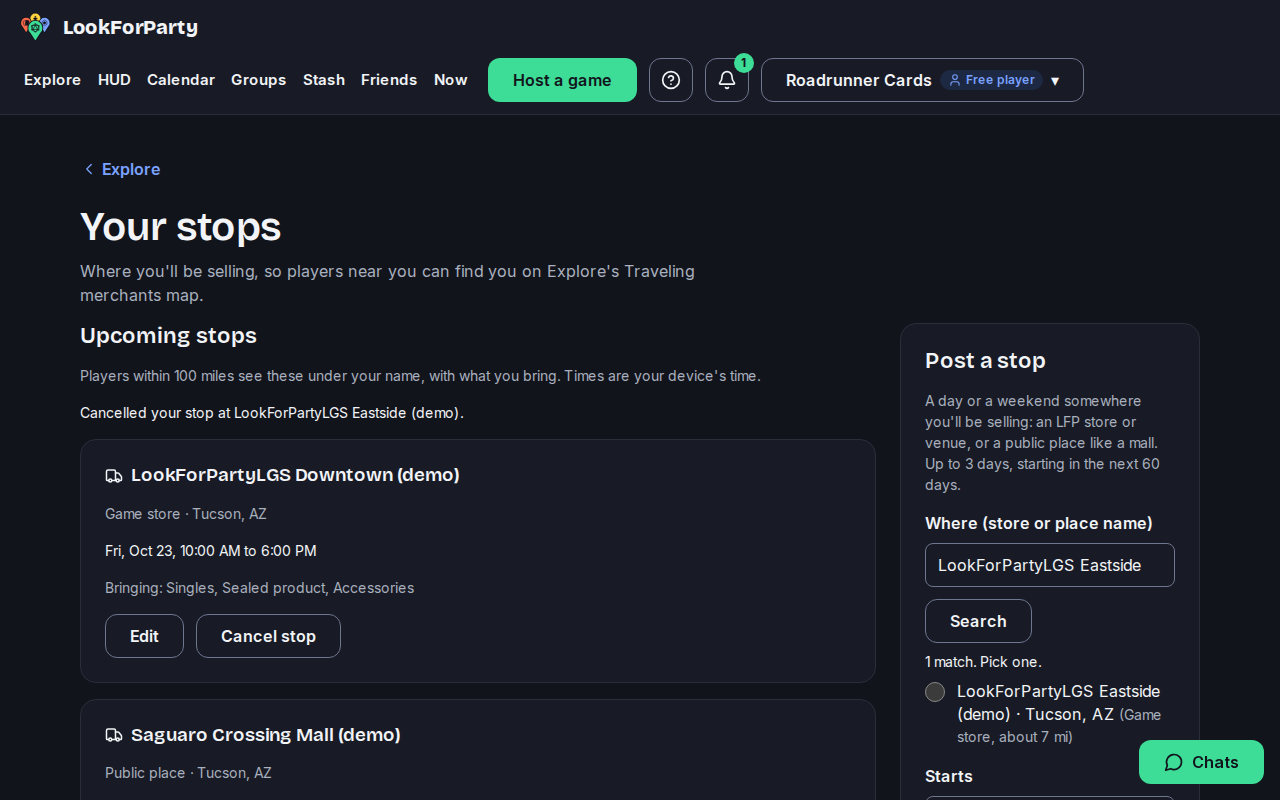Focus the Where store or place name field

(x=1050, y=565)
